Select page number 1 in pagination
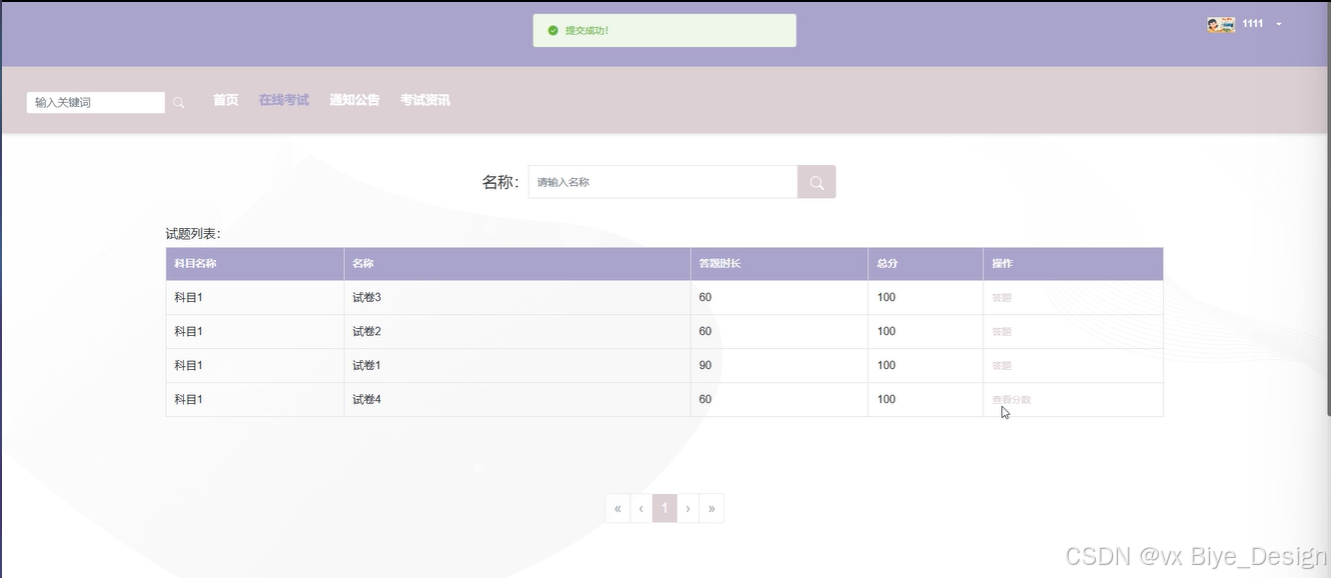This screenshot has height=578, width=1331. pyautogui.click(x=665, y=508)
